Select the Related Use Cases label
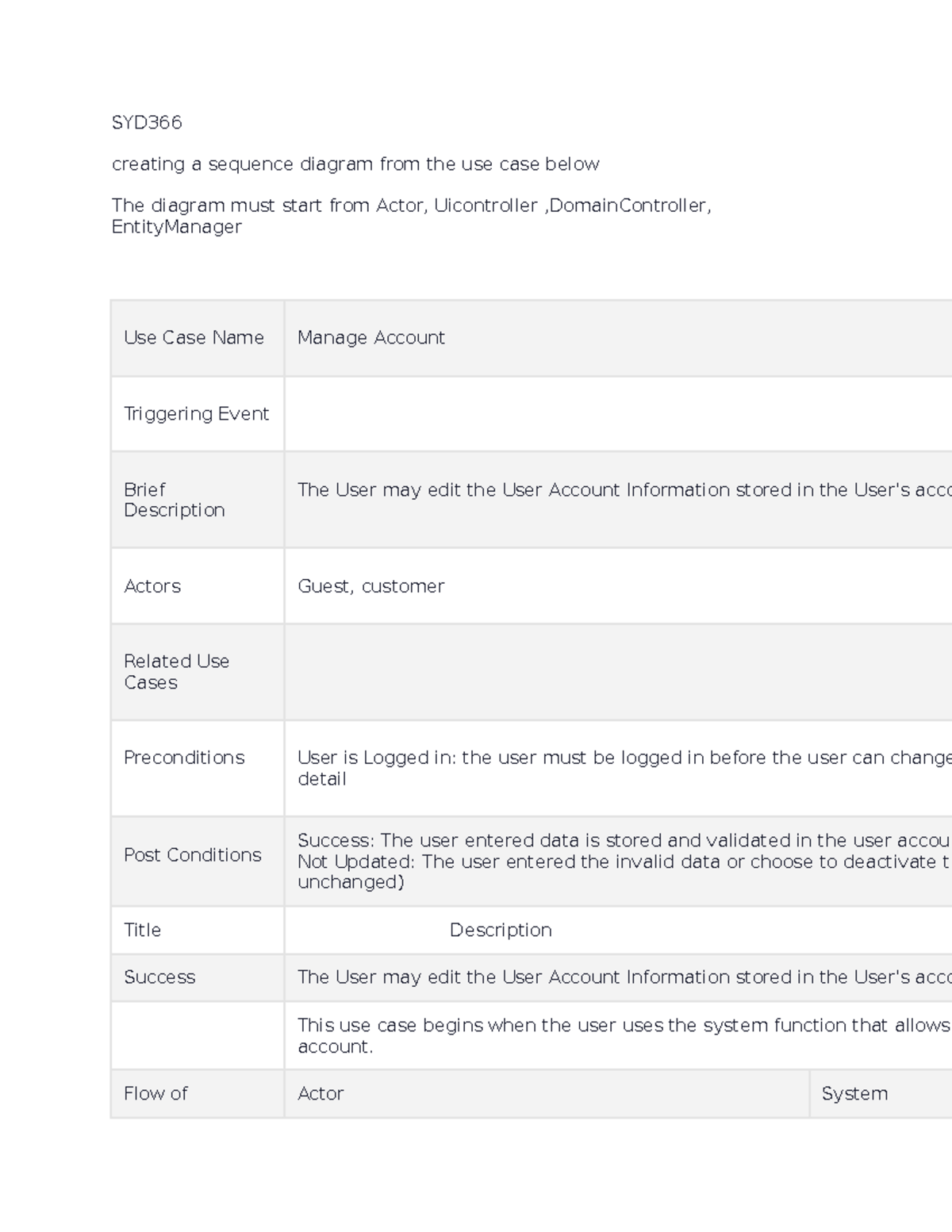952x1232 pixels. [176, 672]
